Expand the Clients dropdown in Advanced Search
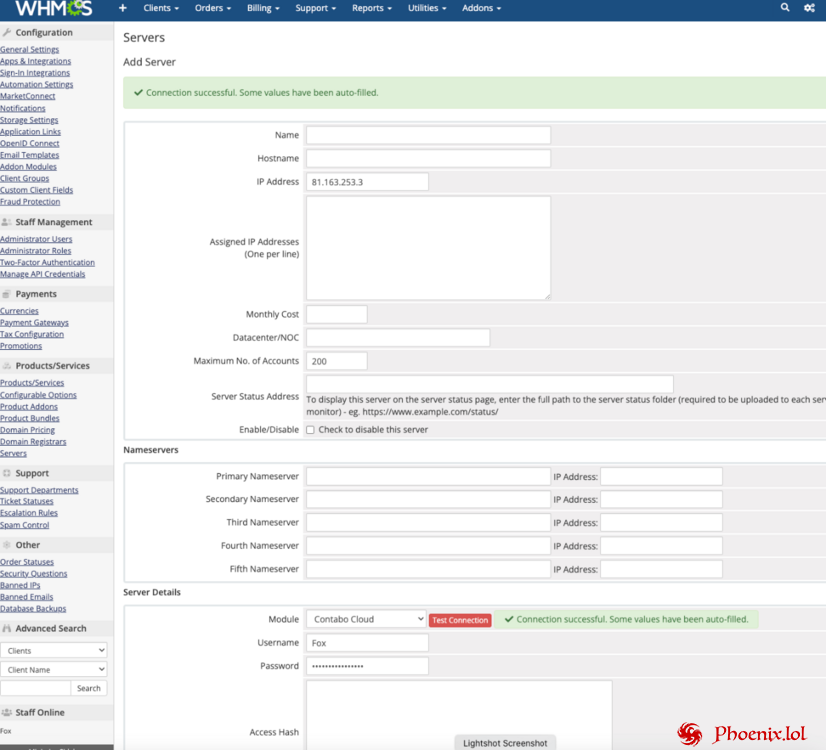826x750 pixels. pyautogui.click(x=54, y=651)
